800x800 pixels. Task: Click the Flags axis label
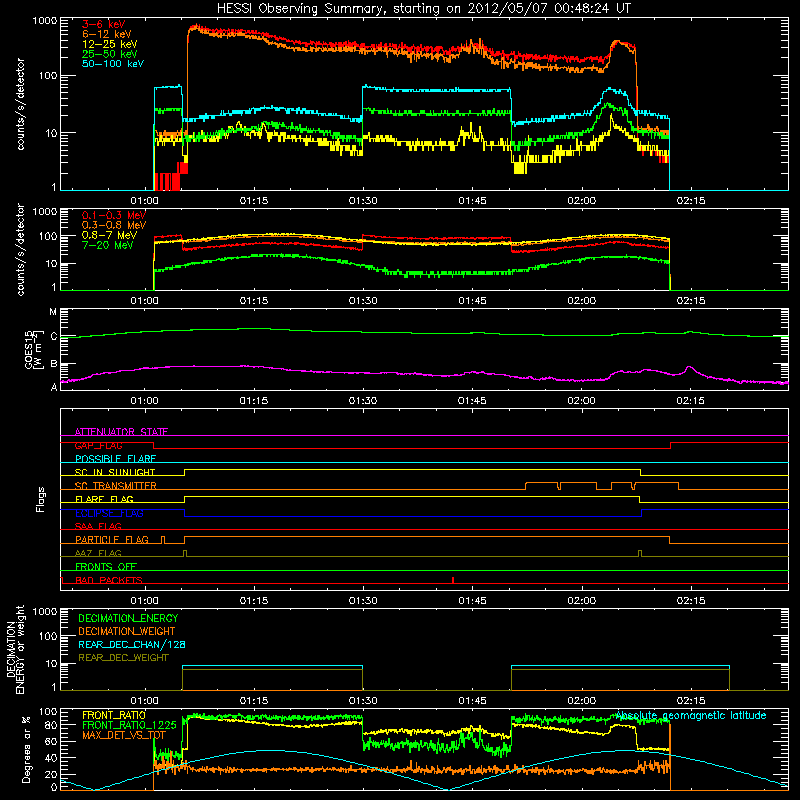tap(41, 499)
